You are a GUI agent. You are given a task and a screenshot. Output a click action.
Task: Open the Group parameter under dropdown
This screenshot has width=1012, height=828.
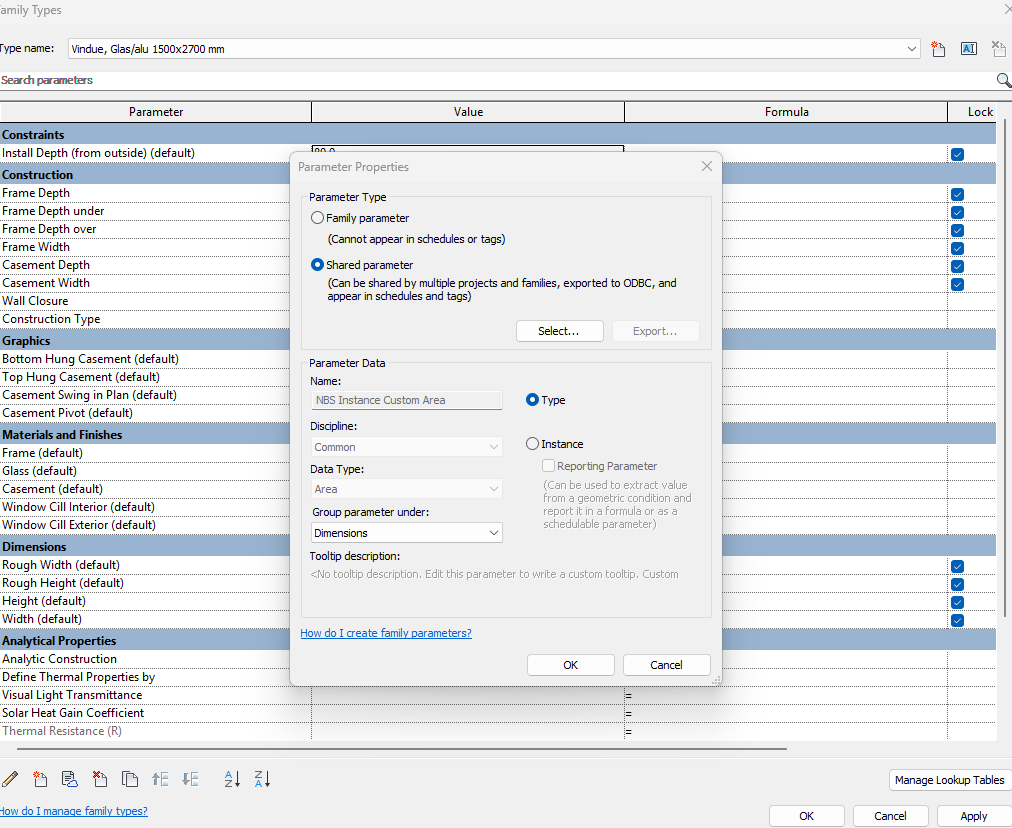coord(406,533)
